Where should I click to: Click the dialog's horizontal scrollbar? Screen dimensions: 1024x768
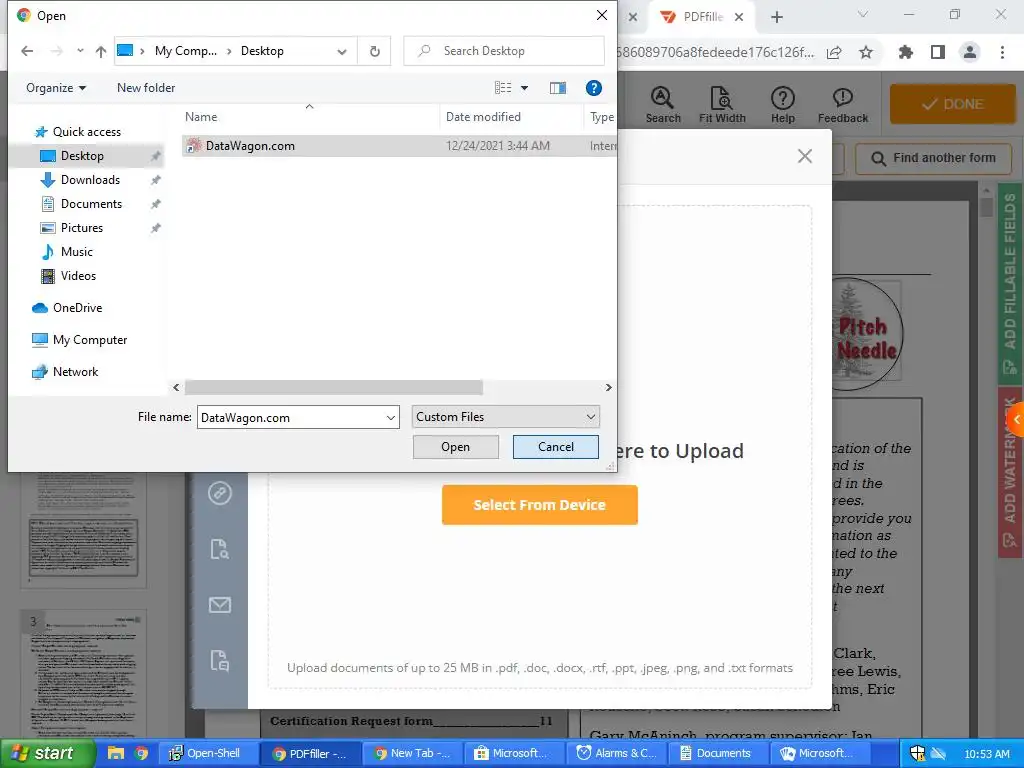pos(333,387)
